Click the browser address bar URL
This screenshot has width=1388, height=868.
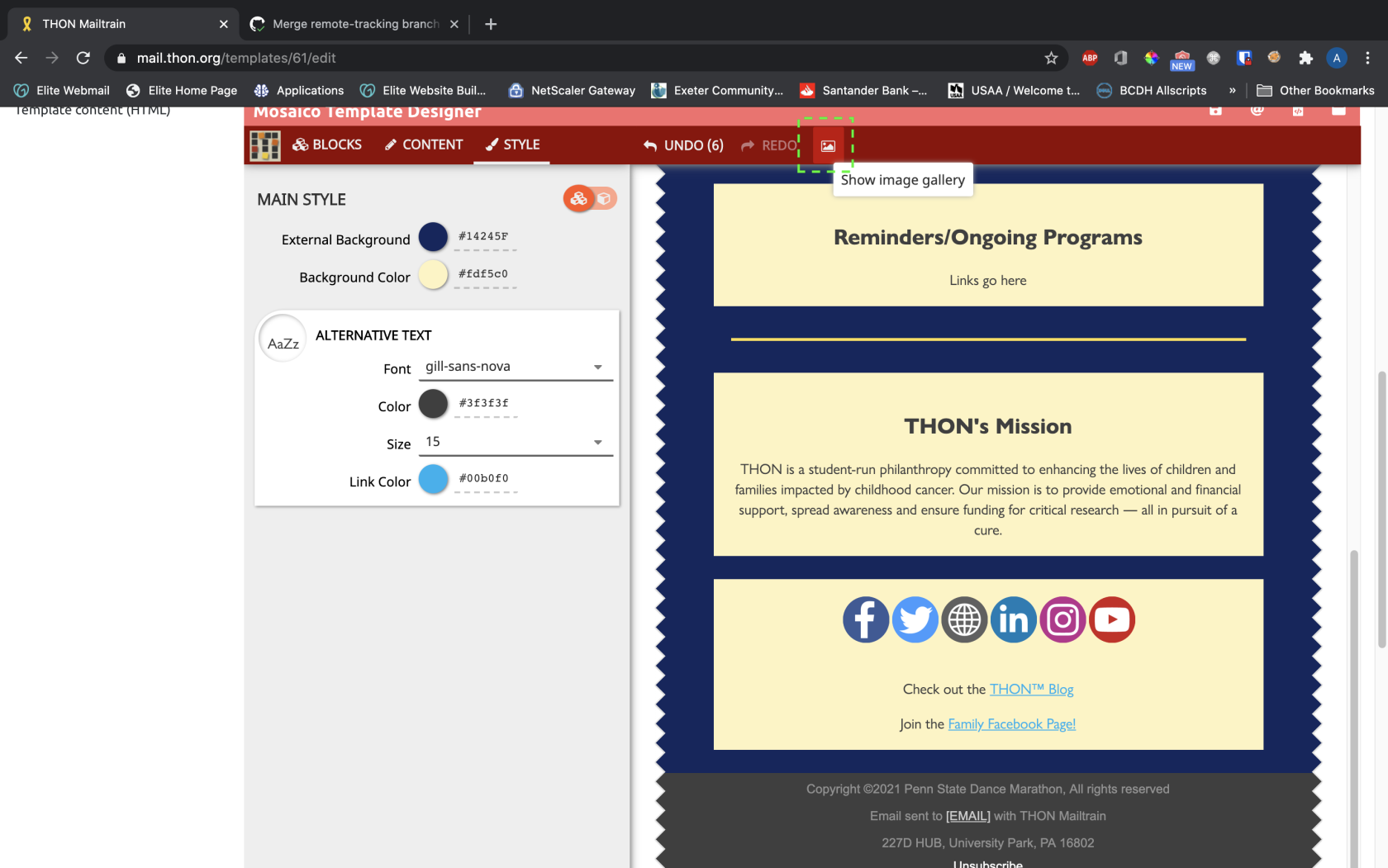click(236, 58)
